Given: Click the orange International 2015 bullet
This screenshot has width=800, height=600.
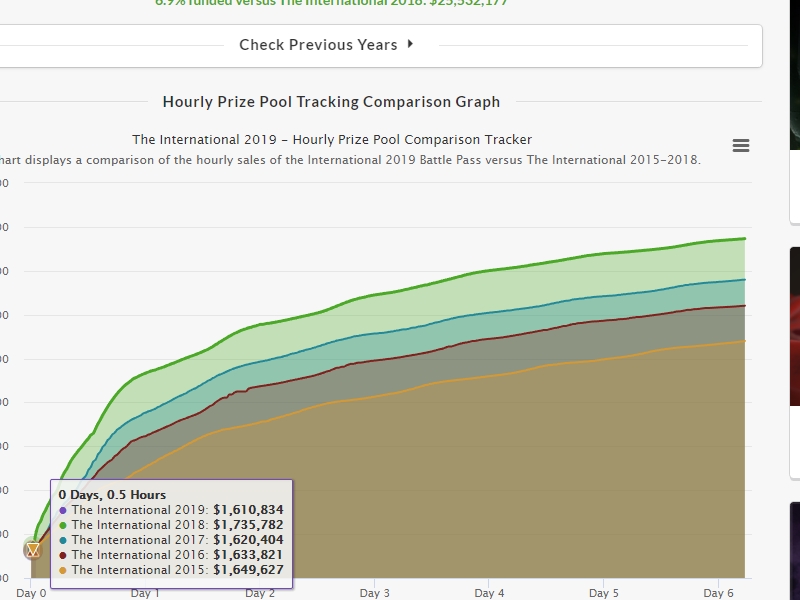Looking at the screenshot, I should pos(63,570).
